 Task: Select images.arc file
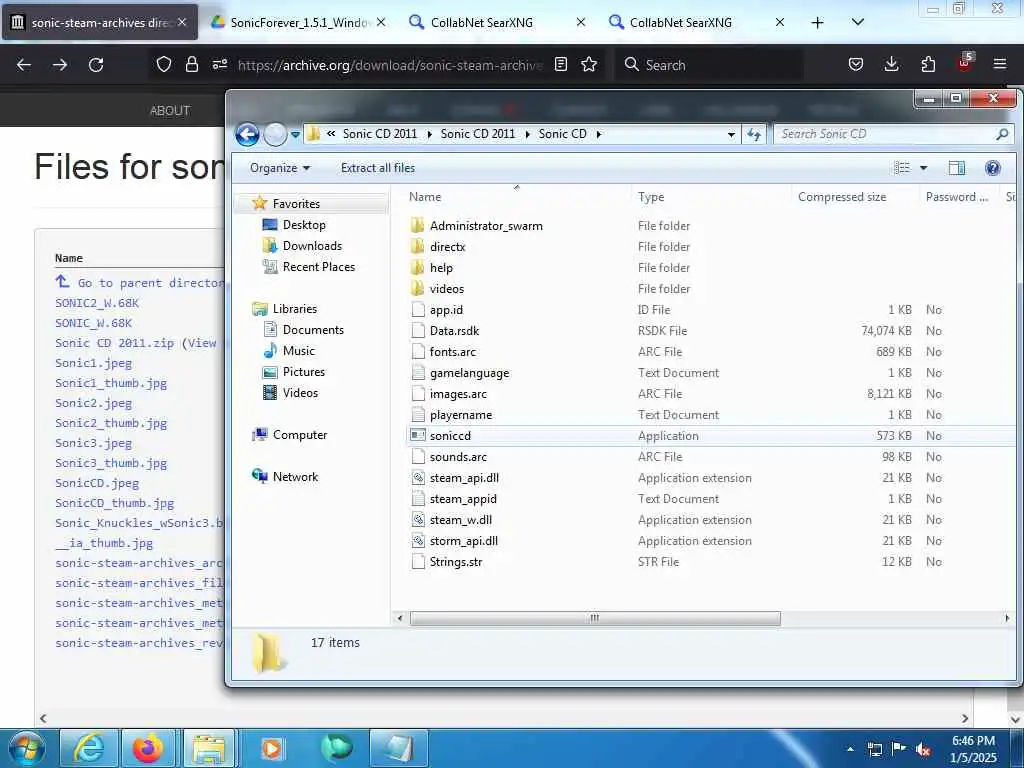tap(458, 394)
